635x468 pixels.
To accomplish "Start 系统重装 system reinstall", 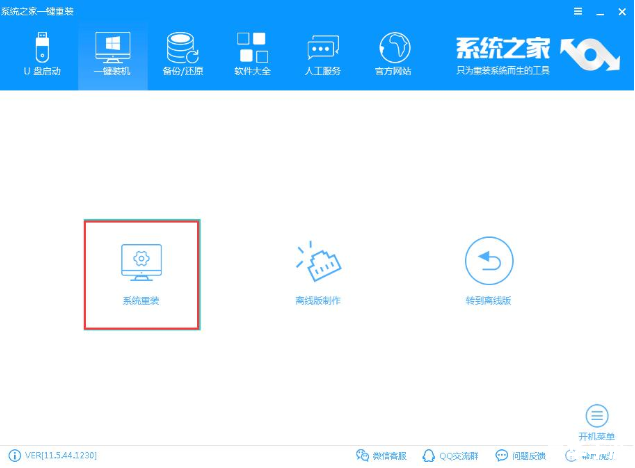I will click(142, 274).
